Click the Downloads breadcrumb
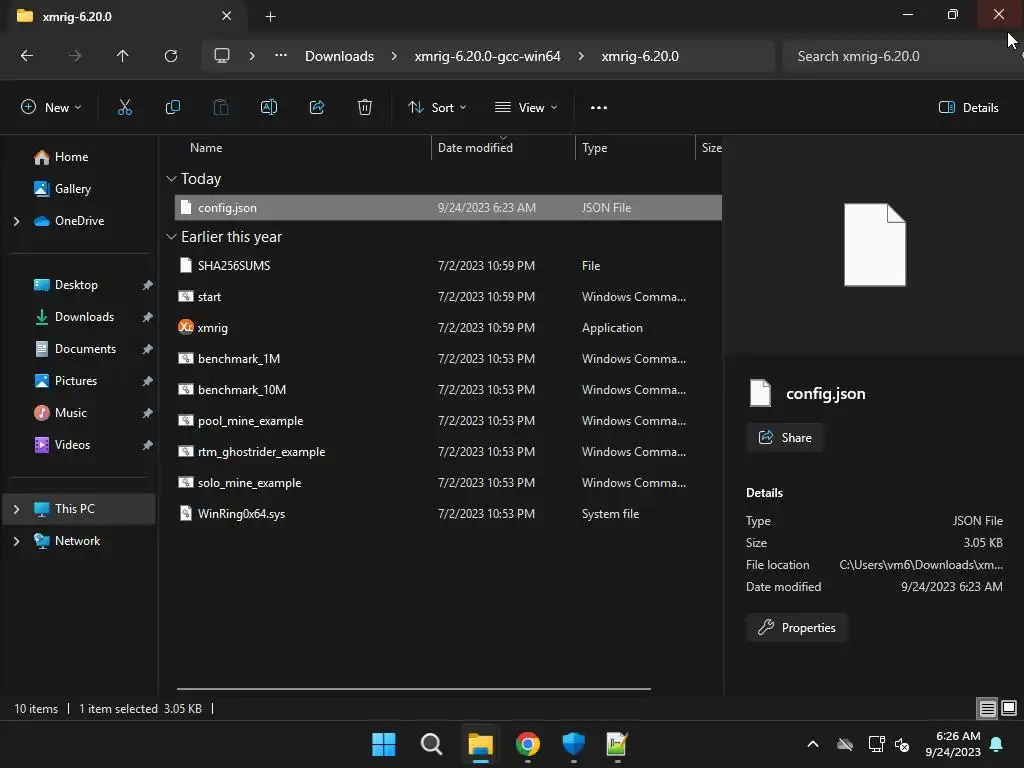Screen dimensions: 1024x768 (340, 56)
